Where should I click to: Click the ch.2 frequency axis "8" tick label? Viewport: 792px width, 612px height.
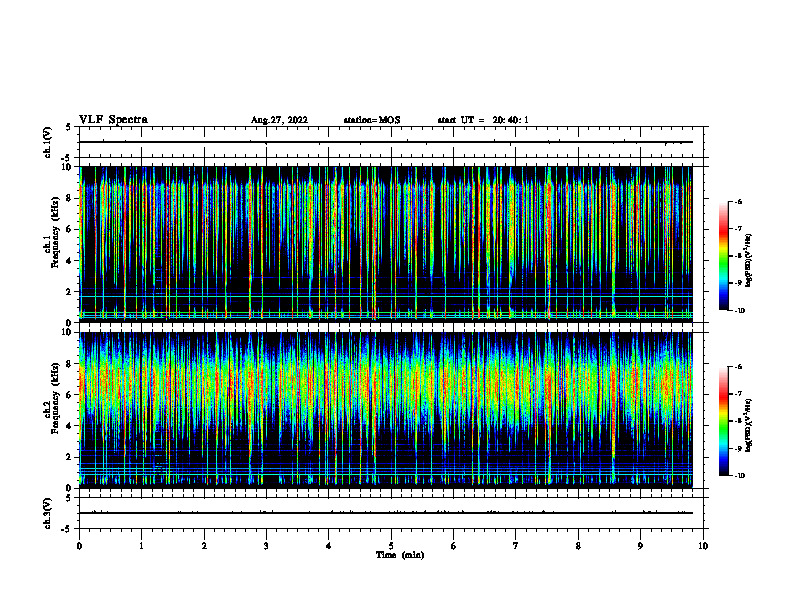(70, 364)
